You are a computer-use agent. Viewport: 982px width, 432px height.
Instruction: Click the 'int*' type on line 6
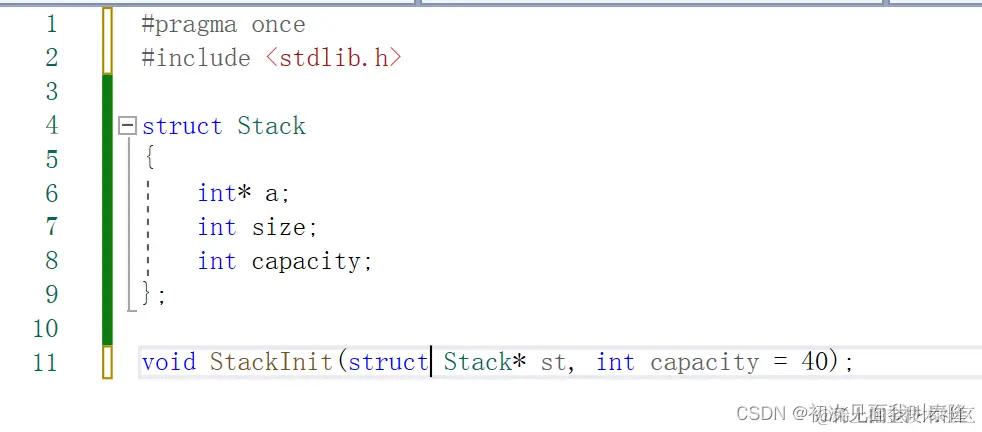pos(224,193)
